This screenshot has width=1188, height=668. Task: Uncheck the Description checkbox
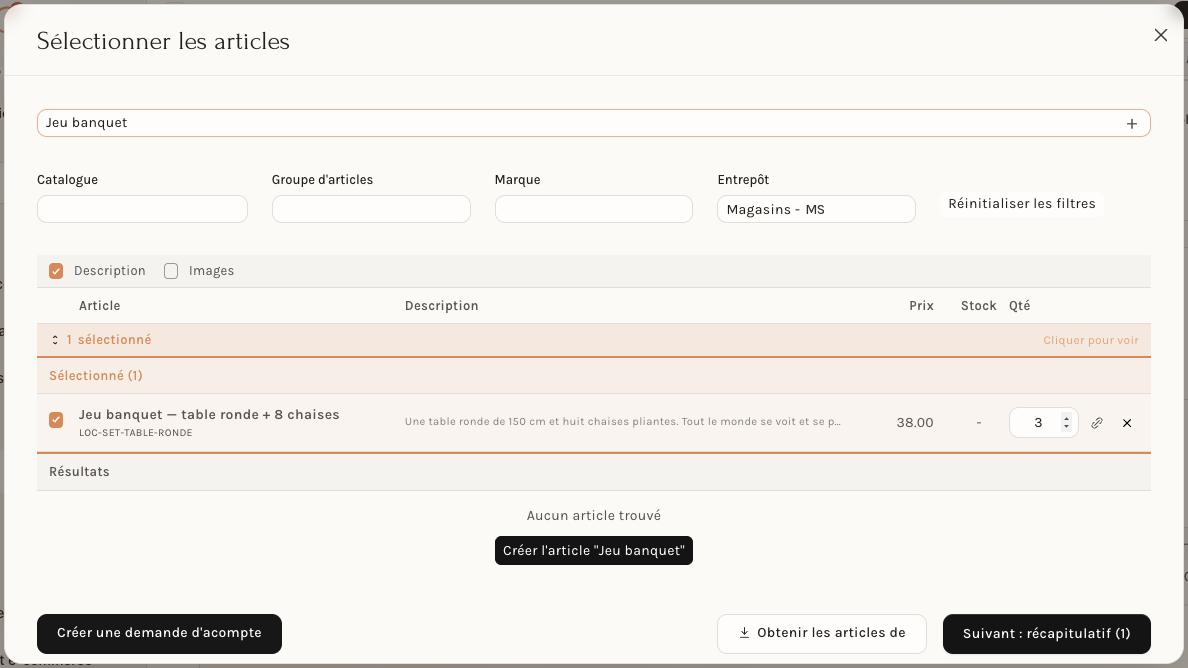click(56, 271)
